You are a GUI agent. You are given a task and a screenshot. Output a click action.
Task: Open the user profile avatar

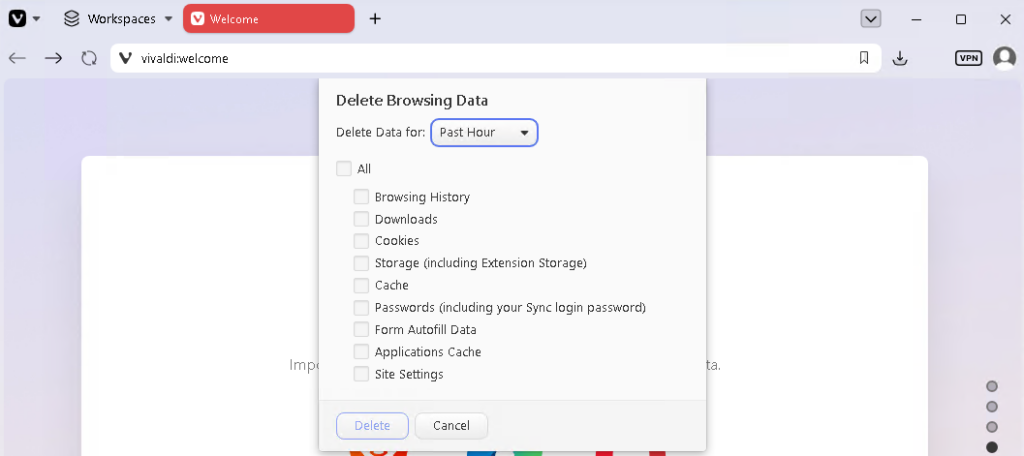pos(1004,58)
